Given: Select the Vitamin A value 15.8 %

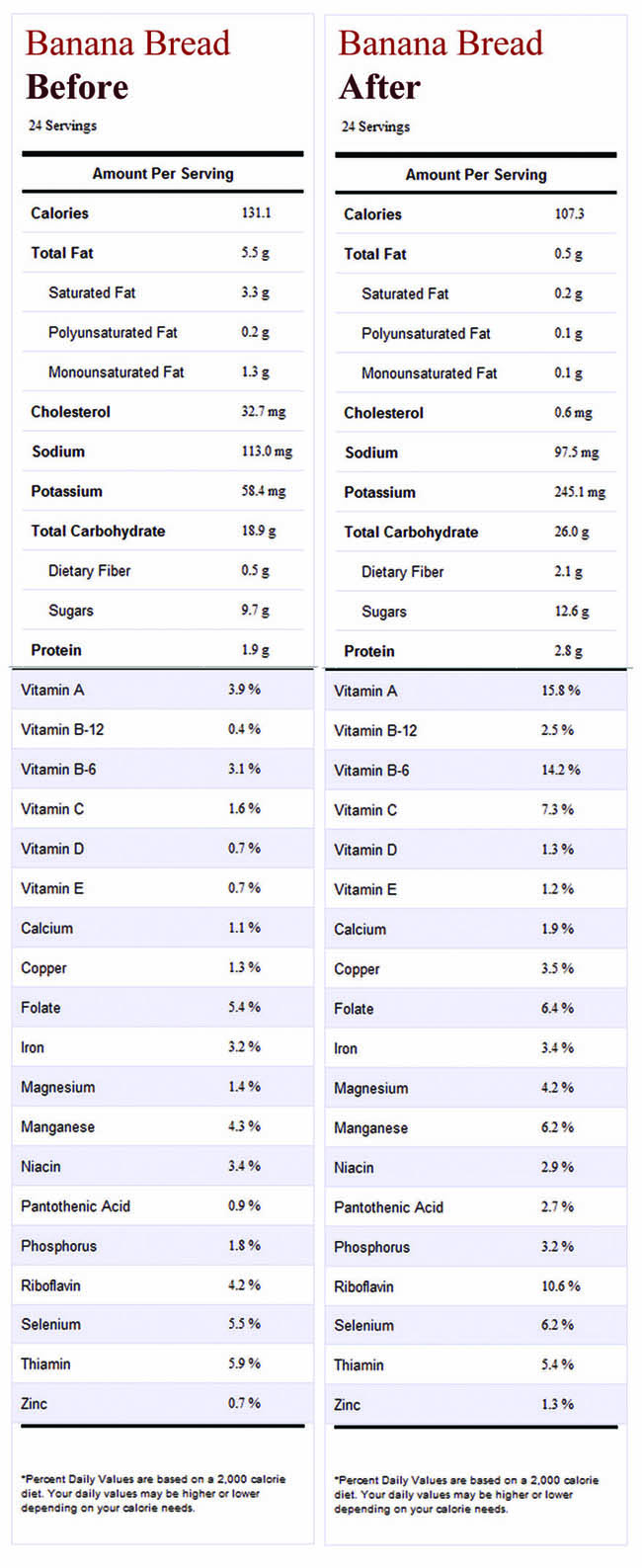Looking at the screenshot, I should click(x=560, y=691).
